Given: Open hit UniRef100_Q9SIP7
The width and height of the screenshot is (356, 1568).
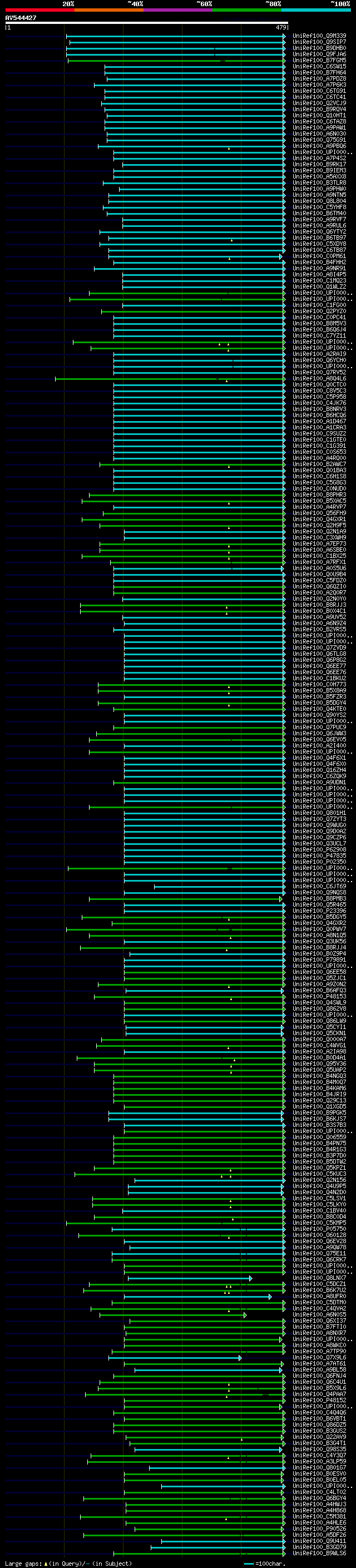Looking at the screenshot, I should 319,42.
